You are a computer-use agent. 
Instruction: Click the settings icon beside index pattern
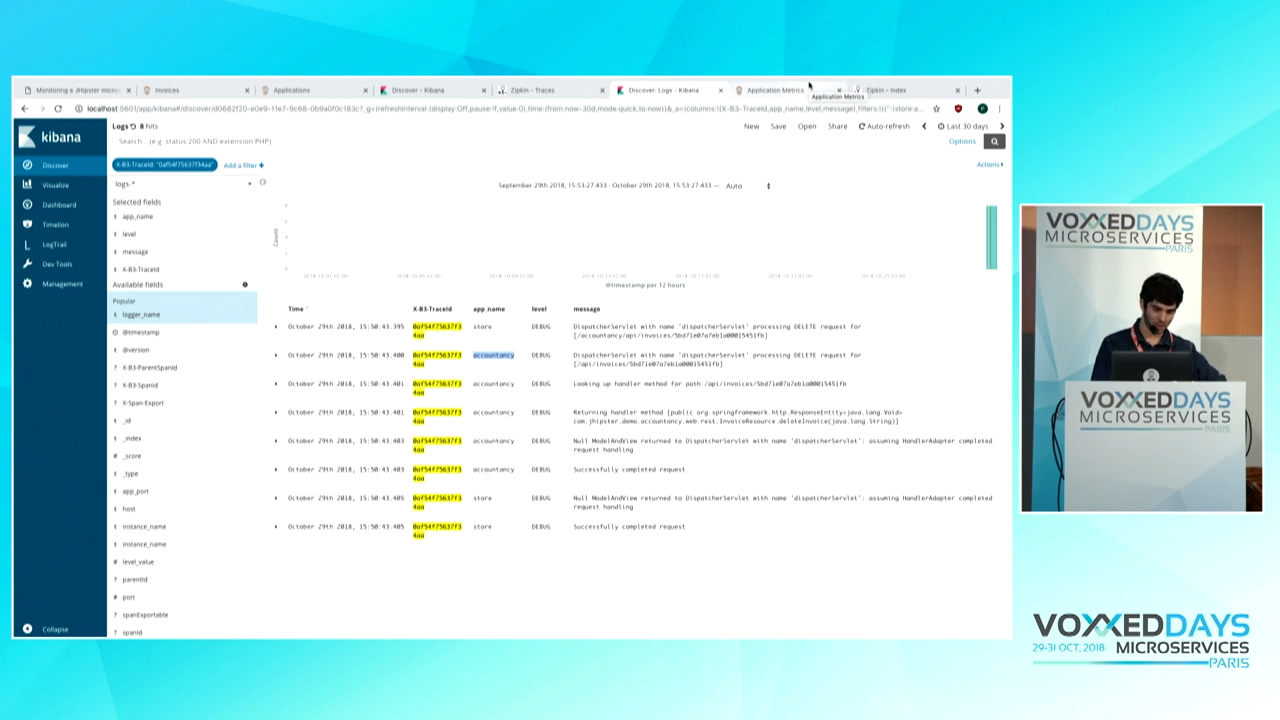click(x=263, y=183)
